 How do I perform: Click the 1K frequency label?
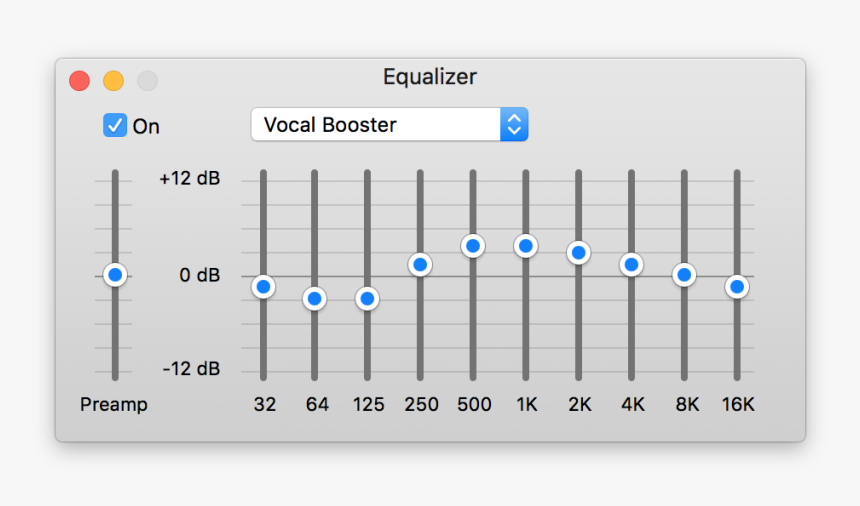click(x=527, y=405)
